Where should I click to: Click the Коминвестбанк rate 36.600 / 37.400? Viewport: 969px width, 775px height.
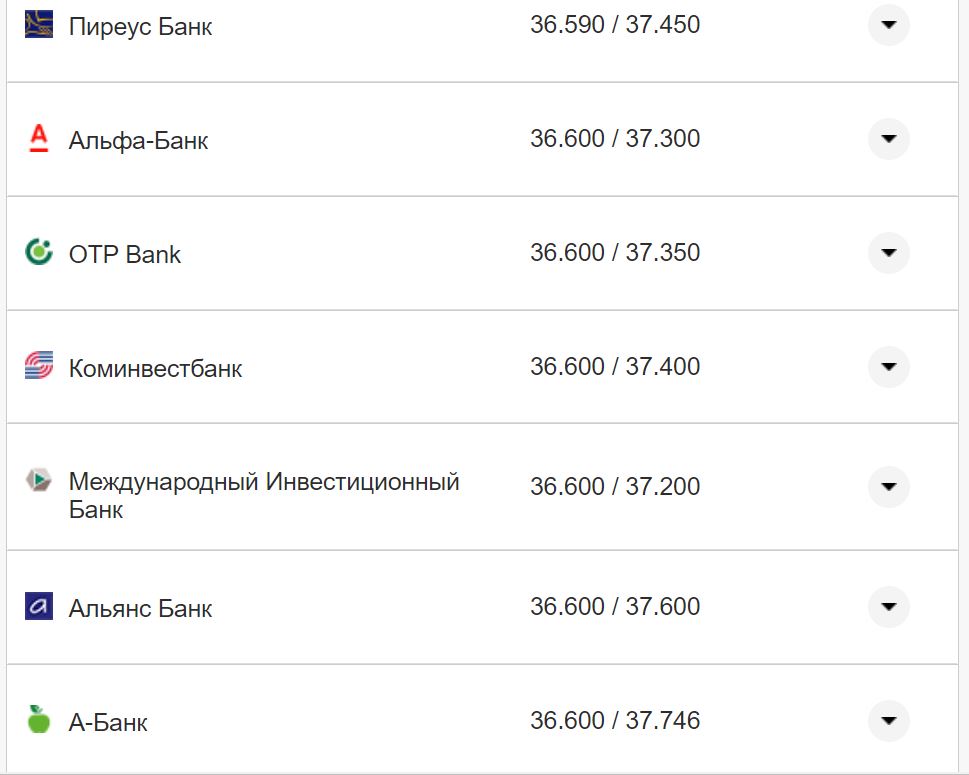point(616,366)
